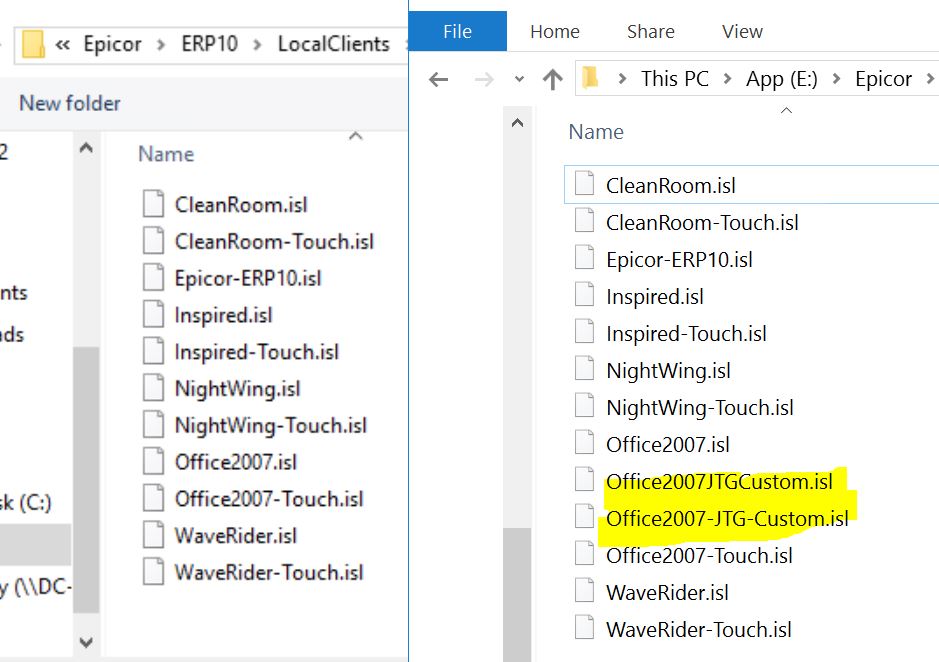Select ERP10 in left window breadcrumb
939x662 pixels.
pos(210,44)
